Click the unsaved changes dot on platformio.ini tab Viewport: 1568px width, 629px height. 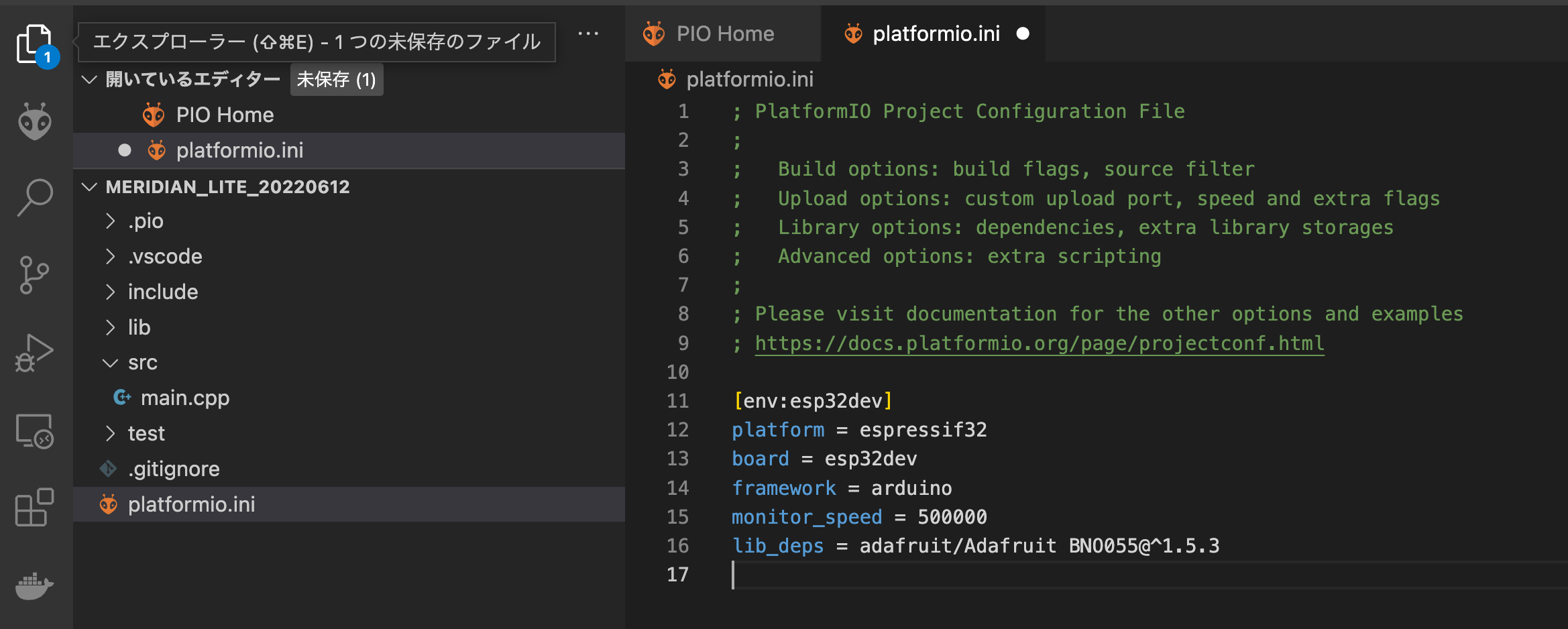tap(1023, 34)
